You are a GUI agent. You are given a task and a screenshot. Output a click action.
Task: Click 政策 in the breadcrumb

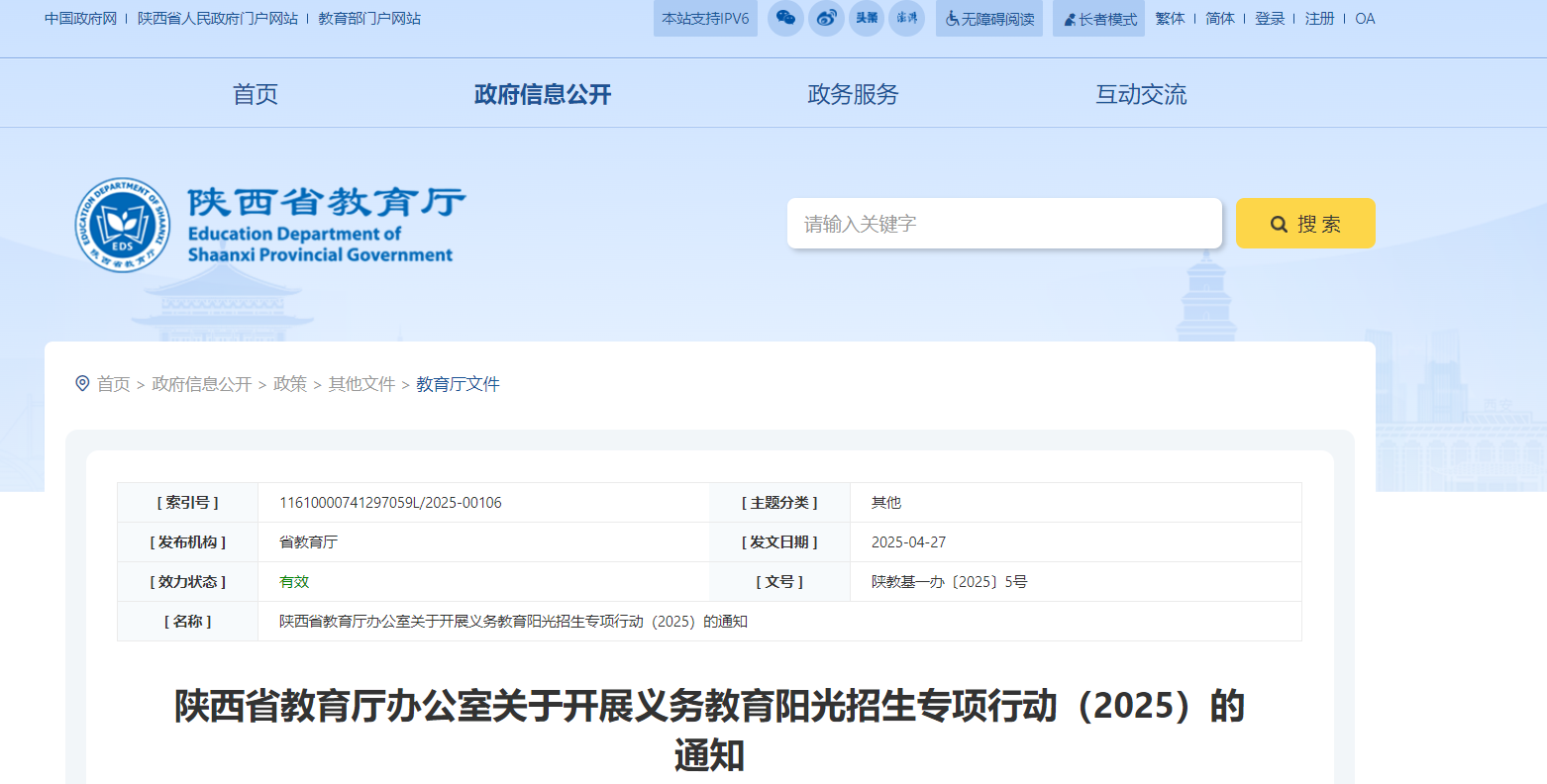(290, 384)
